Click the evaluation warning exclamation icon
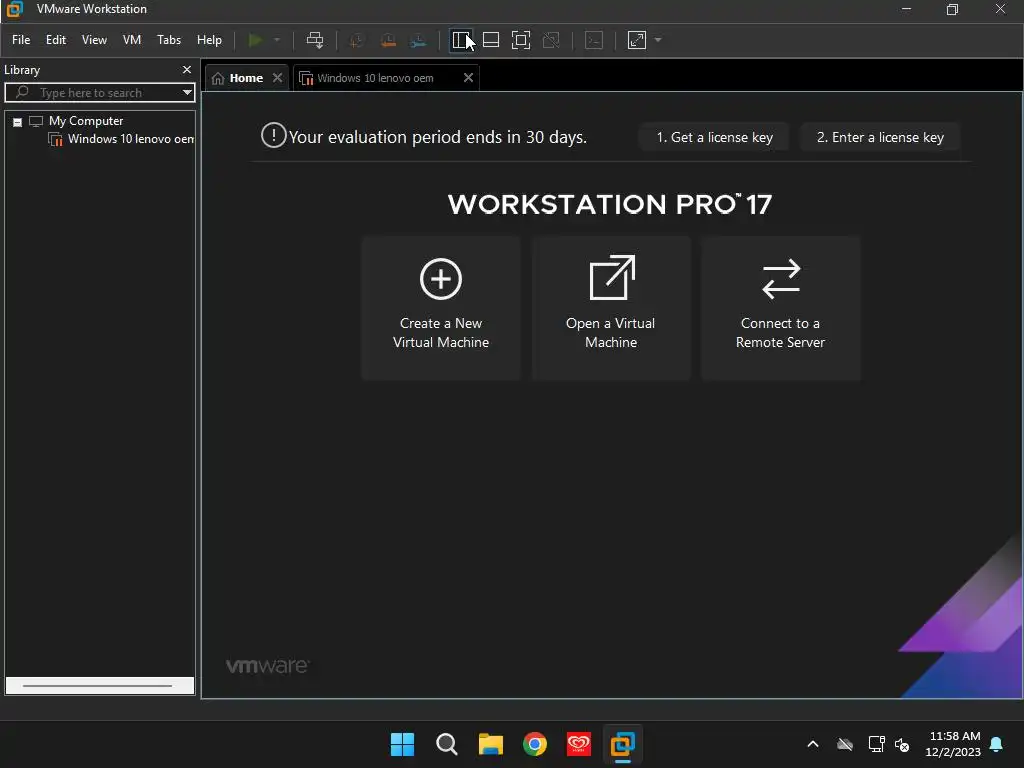1024x768 pixels. [x=273, y=136]
